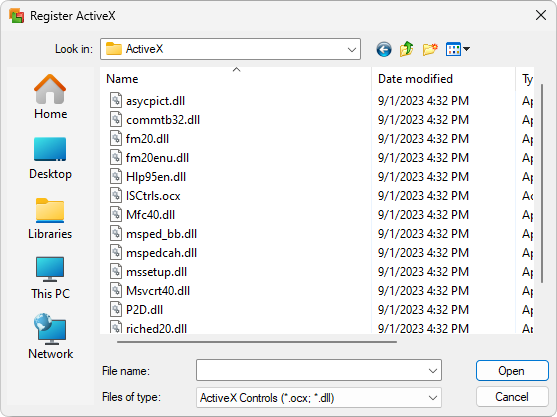Select file Mfc40.dll
This screenshot has height=417, width=557.
pyautogui.click(x=150, y=215)
